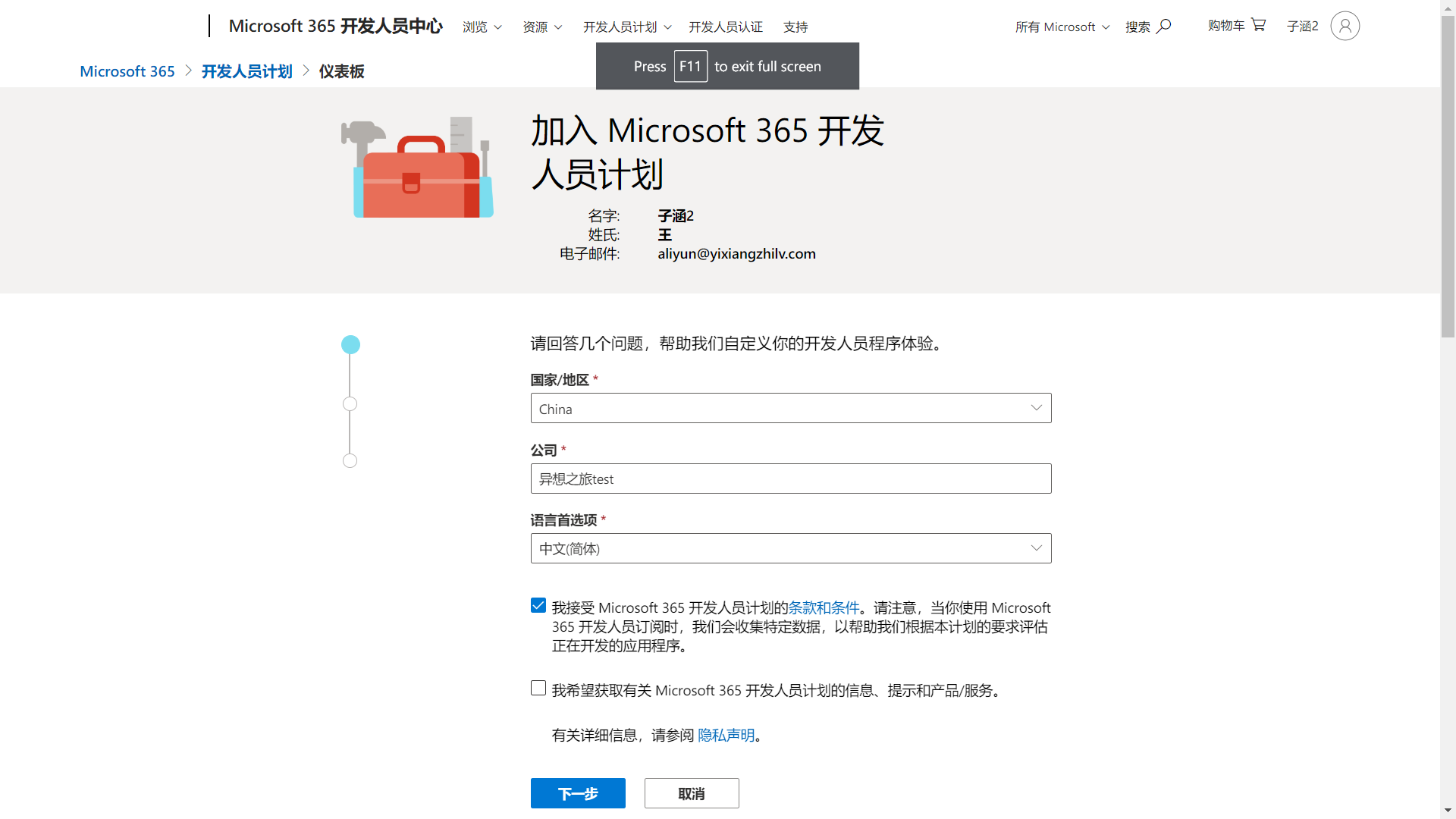The image size is (1456, 819).
Task: Open the 浏览 navigation menu
Action: click(x=482, y=27)
